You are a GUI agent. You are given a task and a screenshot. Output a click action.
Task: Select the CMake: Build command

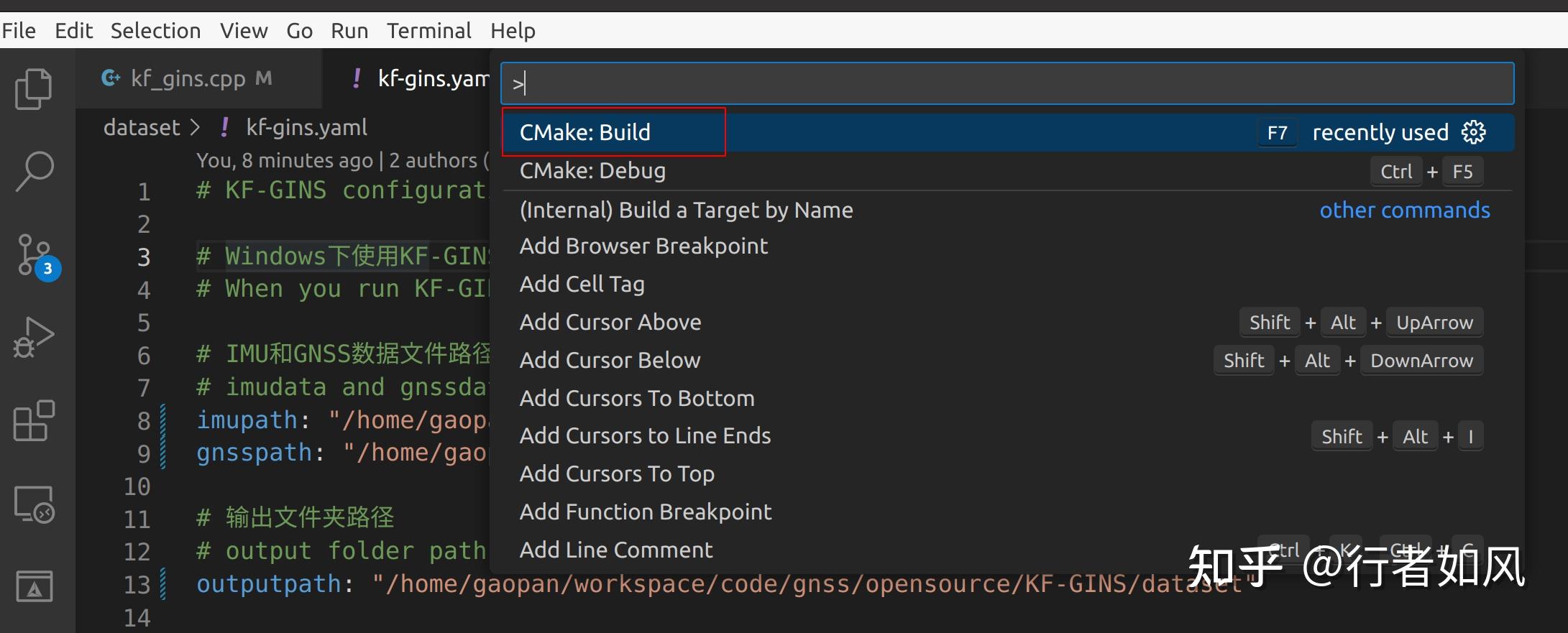pos(585,132)
